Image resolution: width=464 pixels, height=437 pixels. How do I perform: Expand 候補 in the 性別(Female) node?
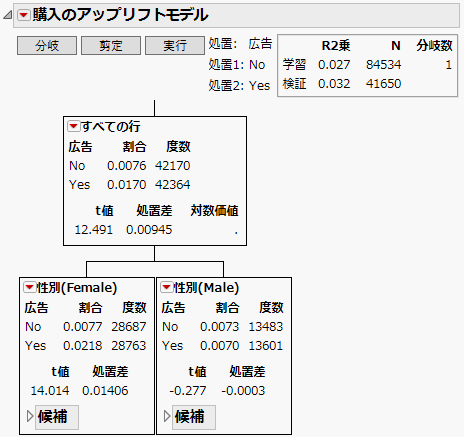click(30, 416)
